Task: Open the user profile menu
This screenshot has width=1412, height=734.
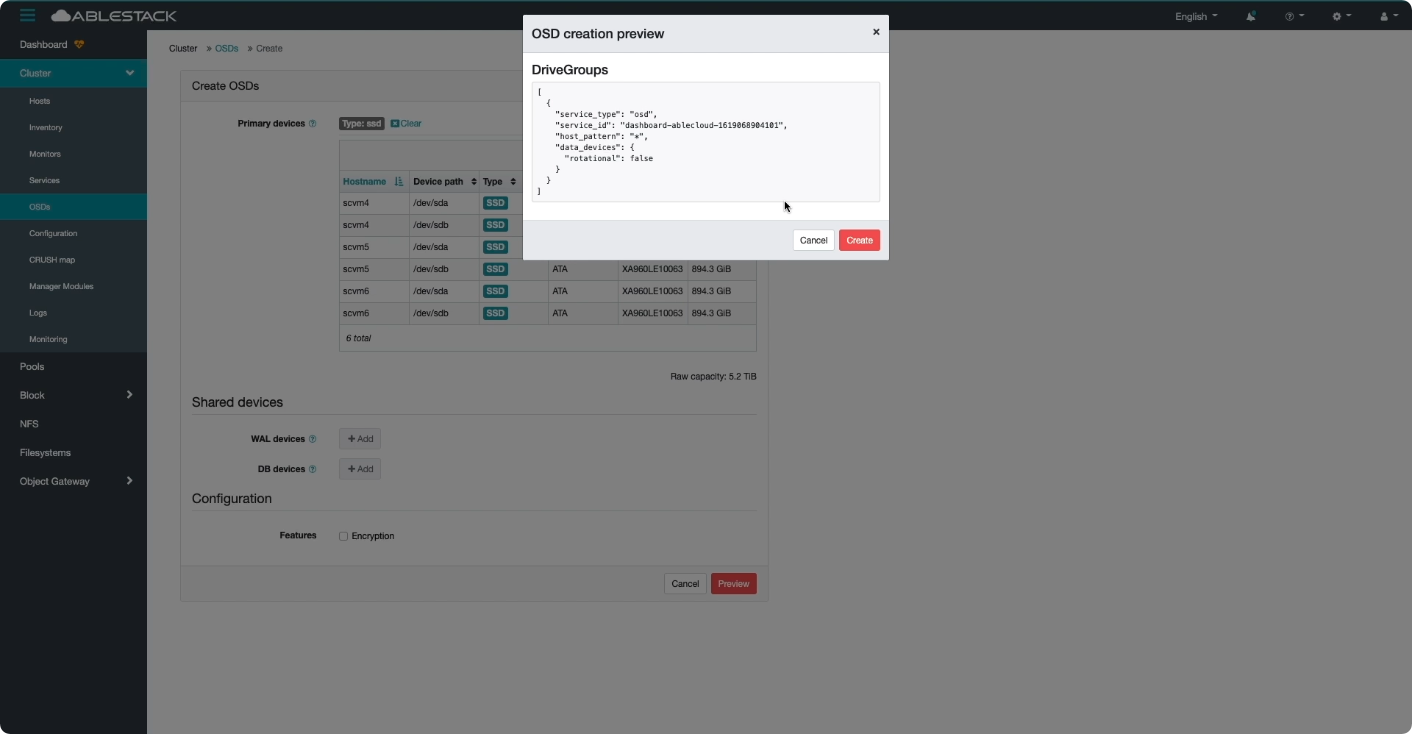Action: pos(1388,16)
